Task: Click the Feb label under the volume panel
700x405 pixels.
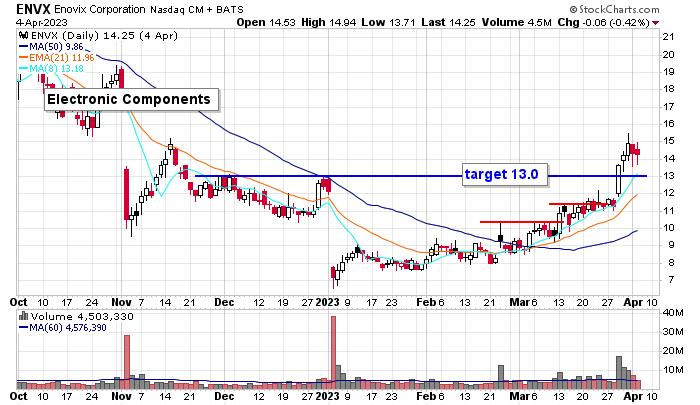Action: click(x=426, y=397)
